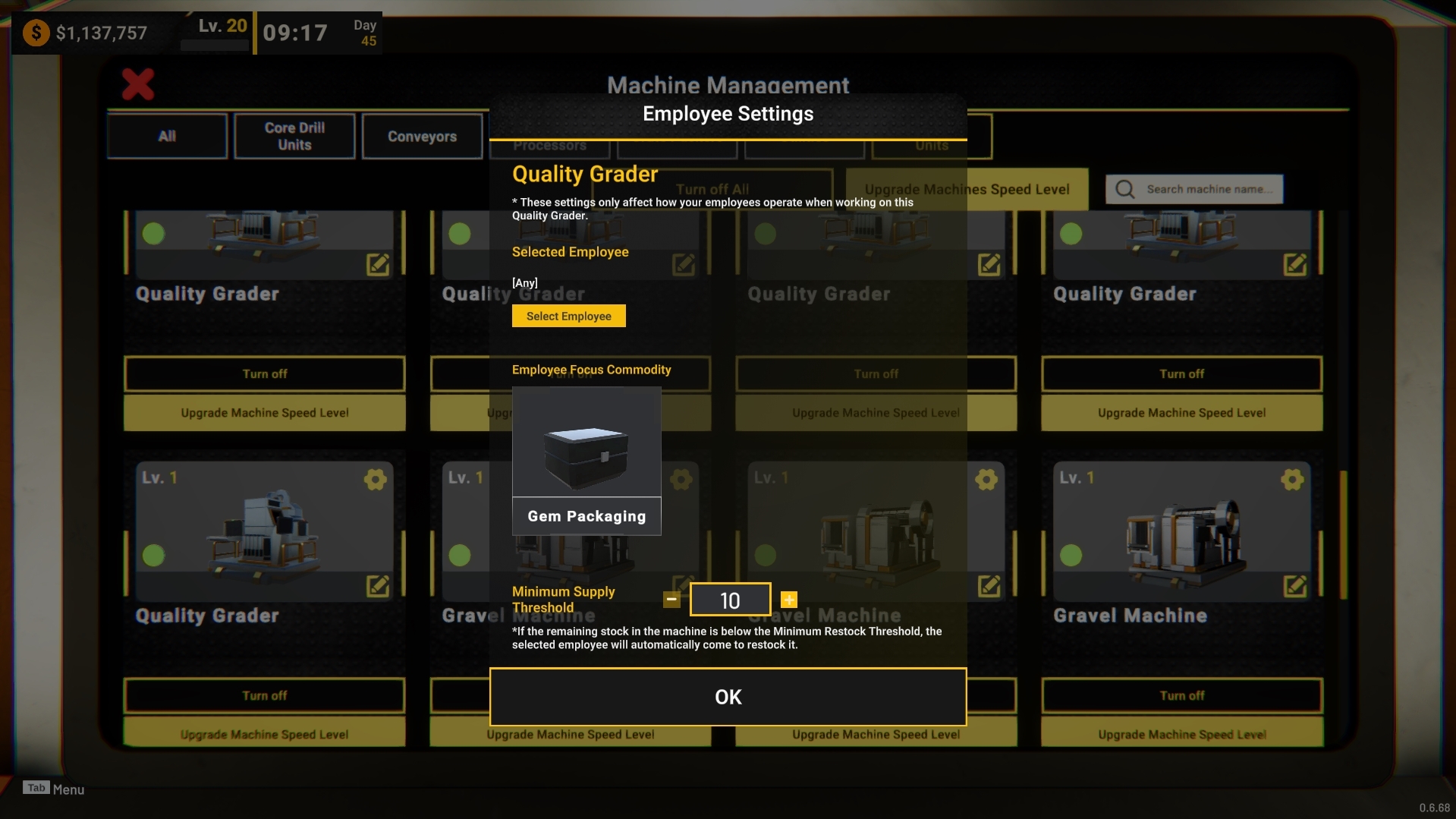Click Upgrade Machines Speed Level header button

click(x=967, y=189)
